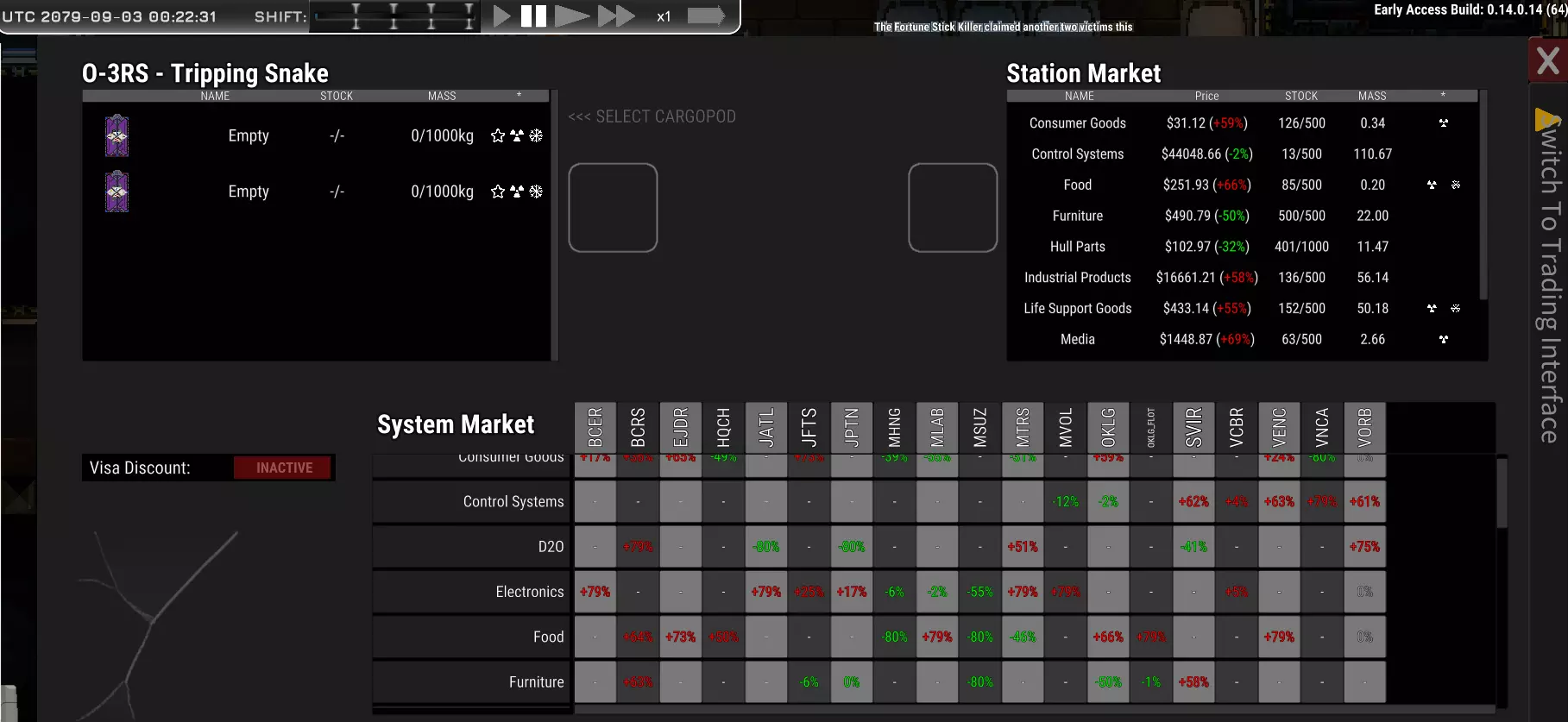The height and width of the screenshot is (722, 1568).
Task: Click the SHIFT timeline bar
Action: coord(394,16)
